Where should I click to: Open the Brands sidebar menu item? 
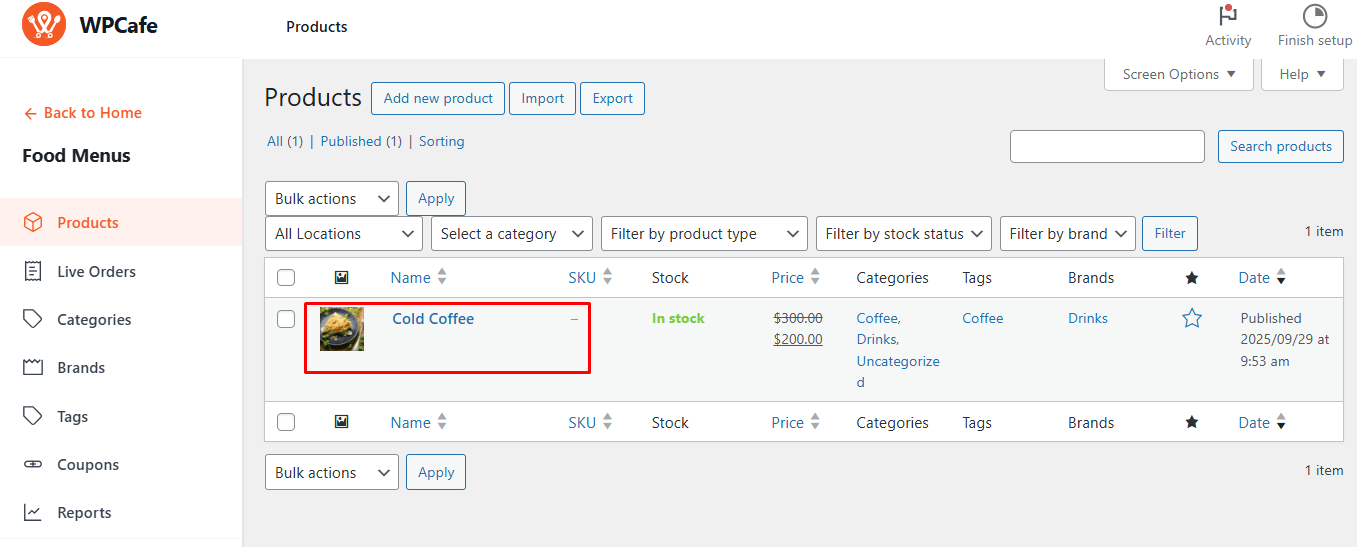click(81, 368)
